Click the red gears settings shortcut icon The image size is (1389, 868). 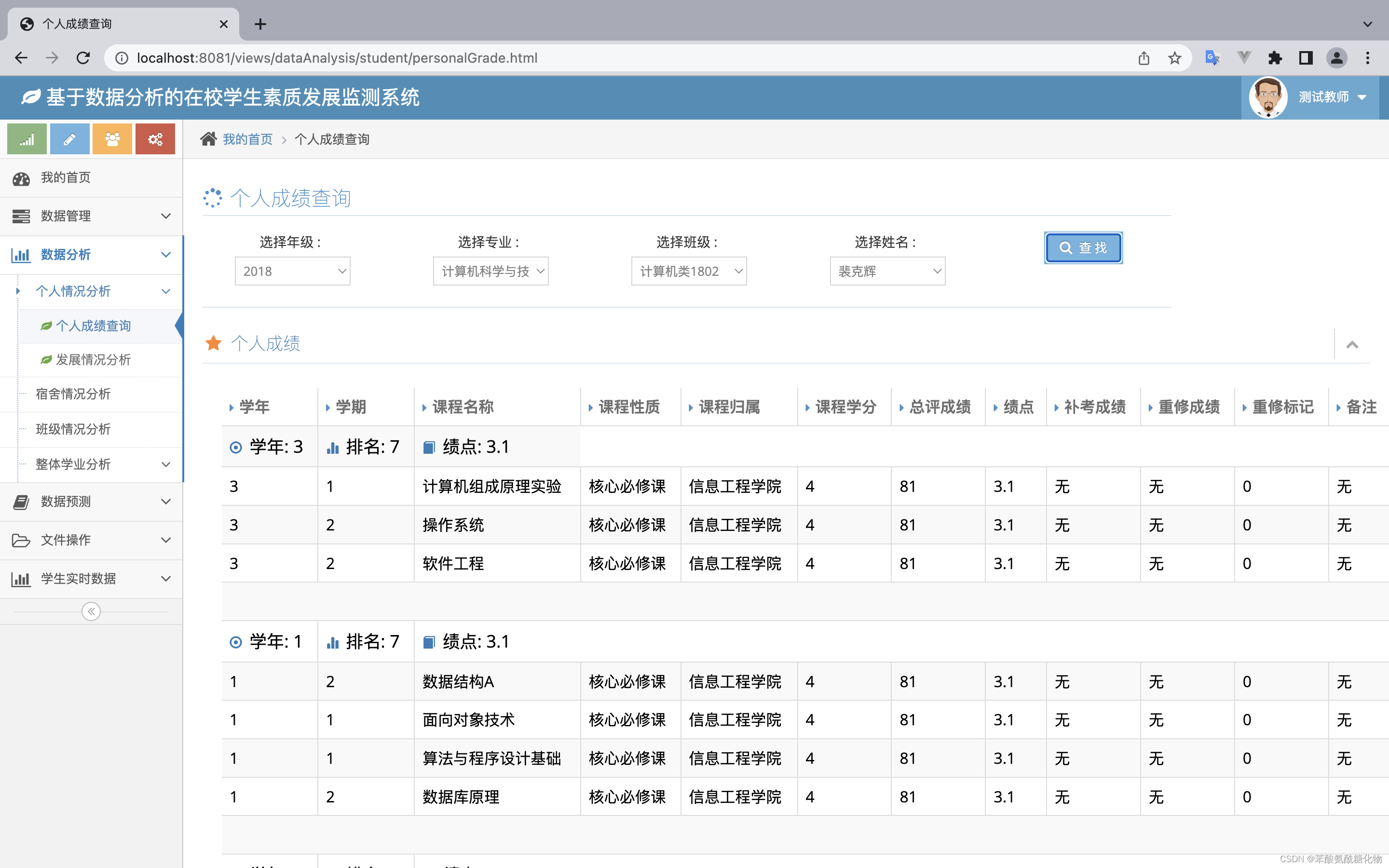(x=155, y=139)
